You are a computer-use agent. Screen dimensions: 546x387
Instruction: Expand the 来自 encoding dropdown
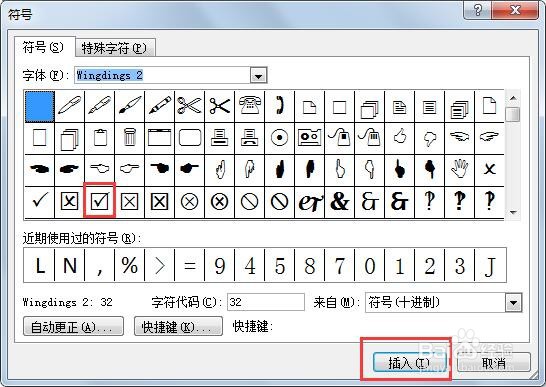(x=513, y=302)
